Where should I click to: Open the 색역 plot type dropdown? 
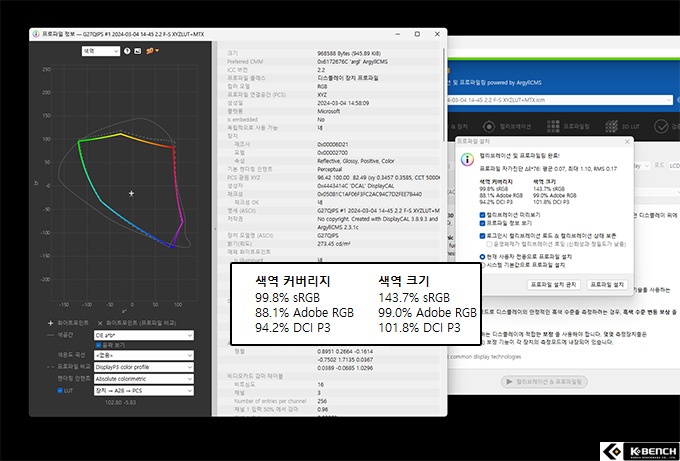(101, 51)
